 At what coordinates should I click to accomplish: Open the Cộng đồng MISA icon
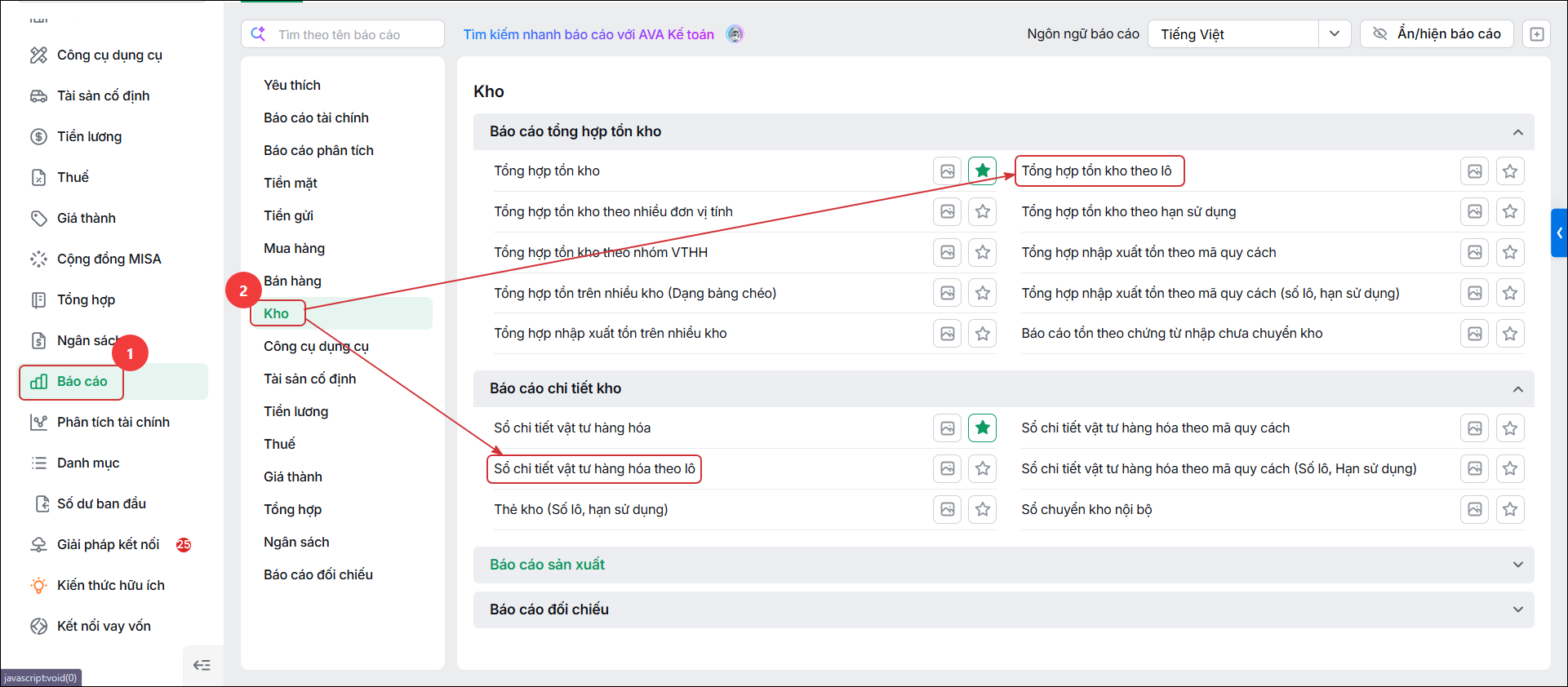pos(38,259)
